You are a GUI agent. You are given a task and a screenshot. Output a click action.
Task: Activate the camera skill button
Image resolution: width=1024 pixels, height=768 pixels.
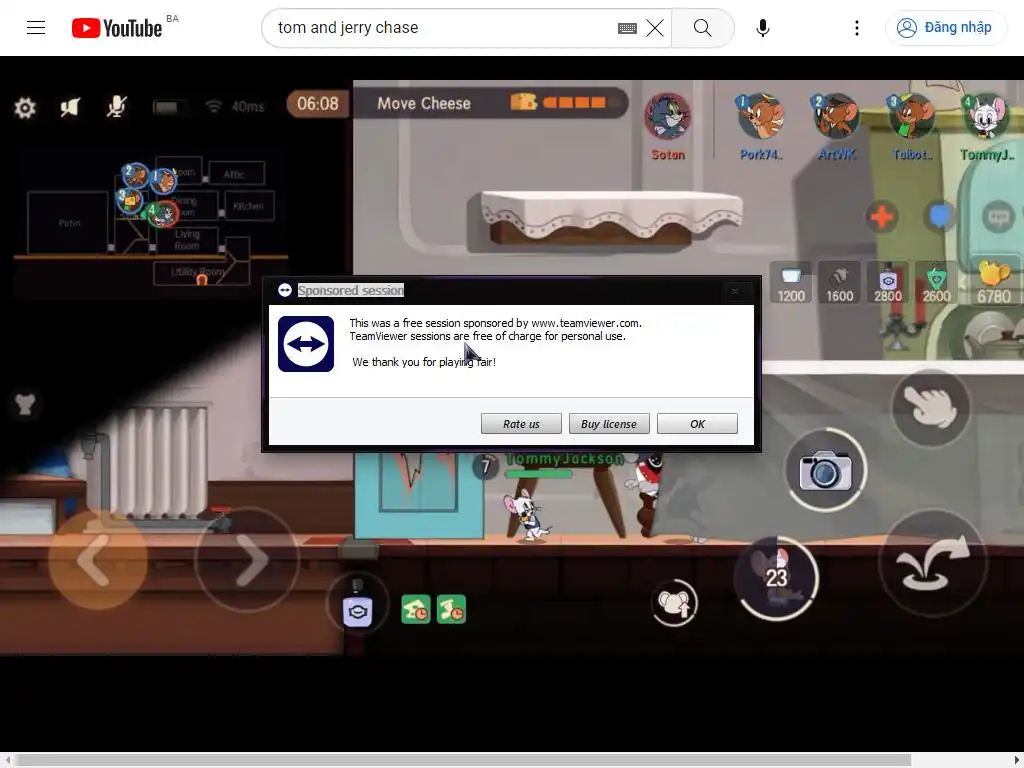click(825, 470)
